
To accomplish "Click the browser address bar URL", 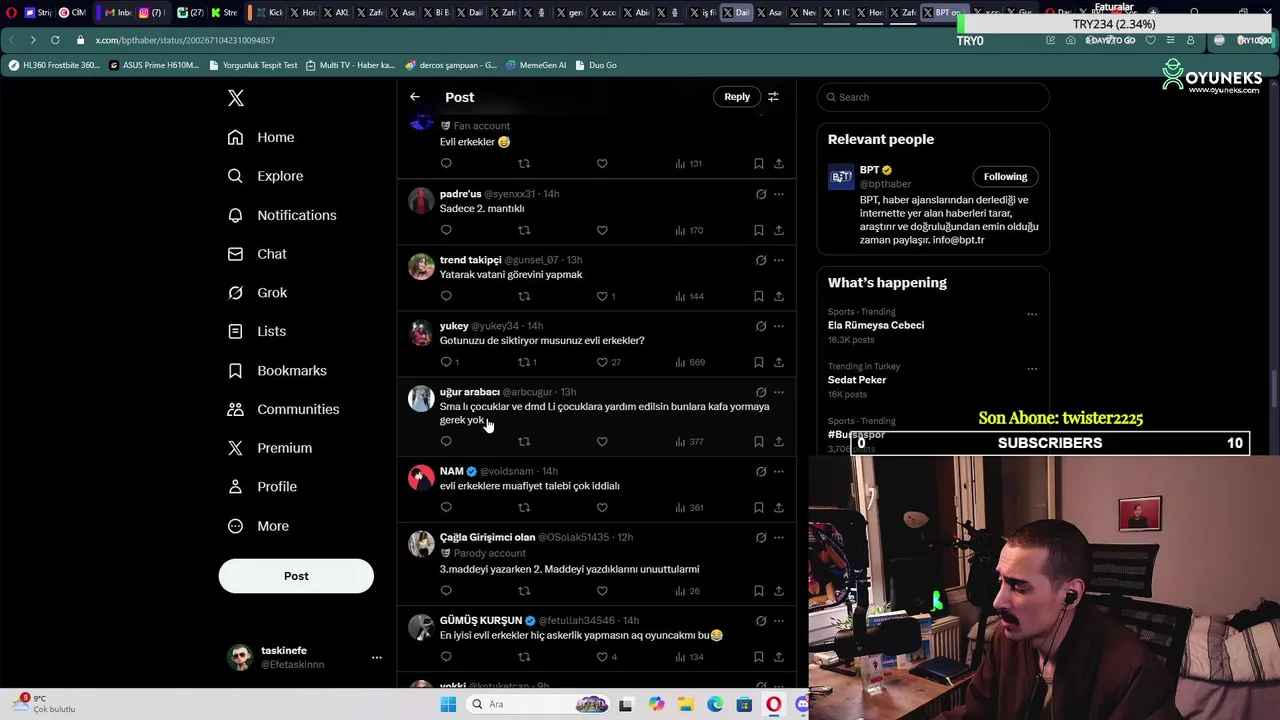I will click(x=185, y=40).
